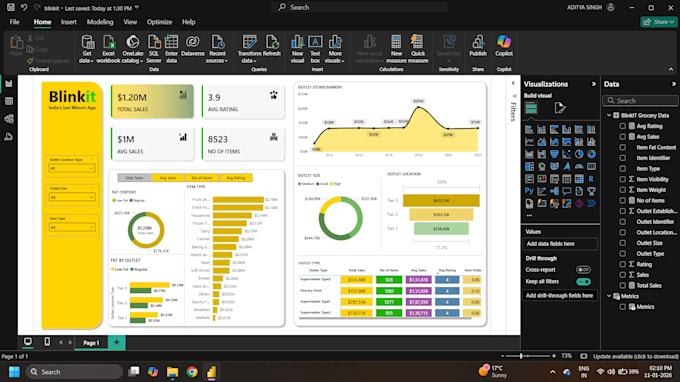Viewport: 680px width, 382px height.
Task: Publish the report
Action: pyautogui.click(x=478, y=46)
